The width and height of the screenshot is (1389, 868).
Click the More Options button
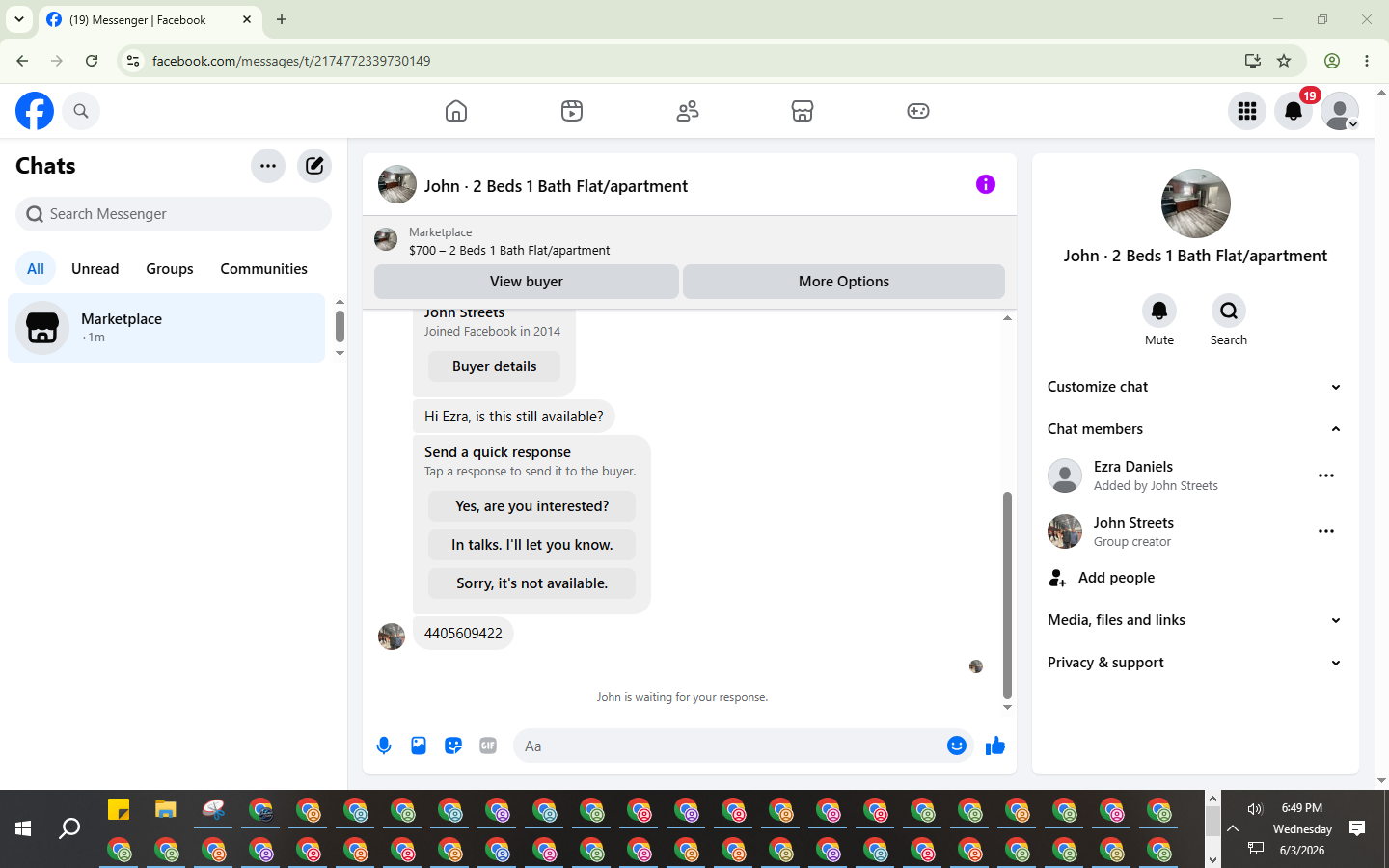pos(844,282)
